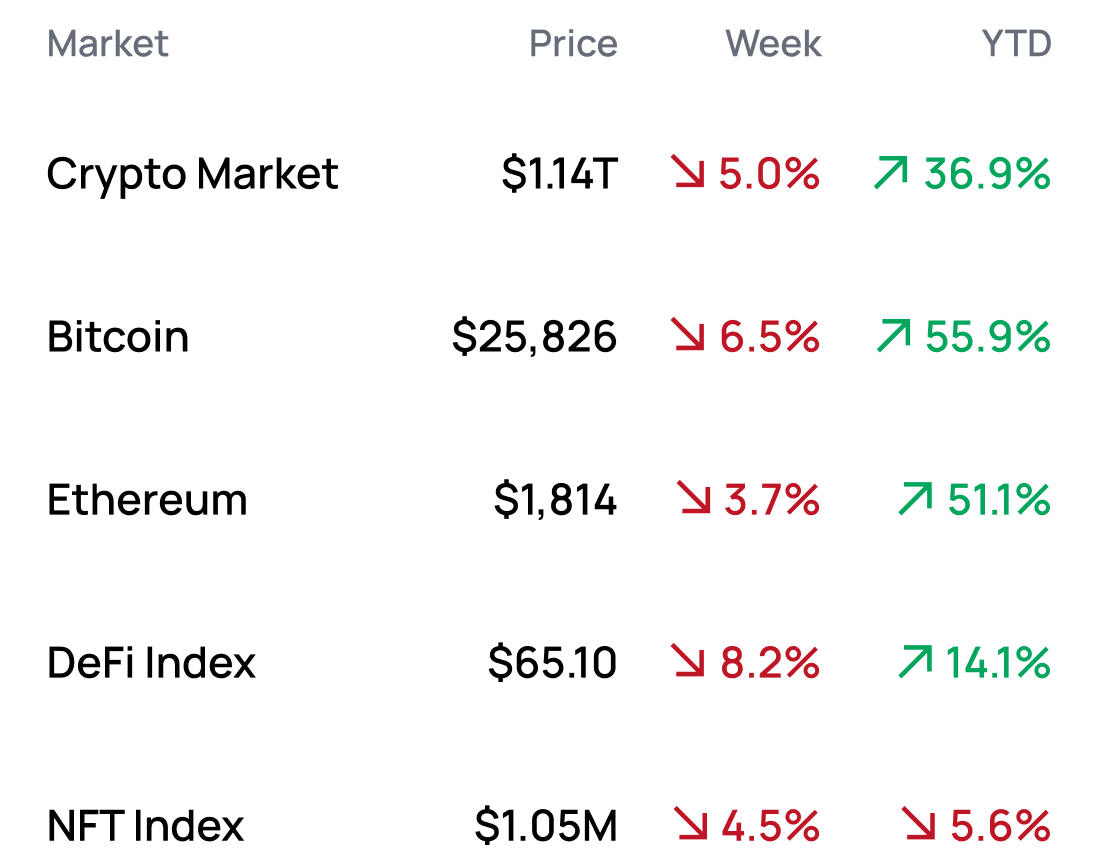Click the Bitcoin weekly down arrow icon
1100x868 pixels.
pyautogui.click(x=689, y=337)
